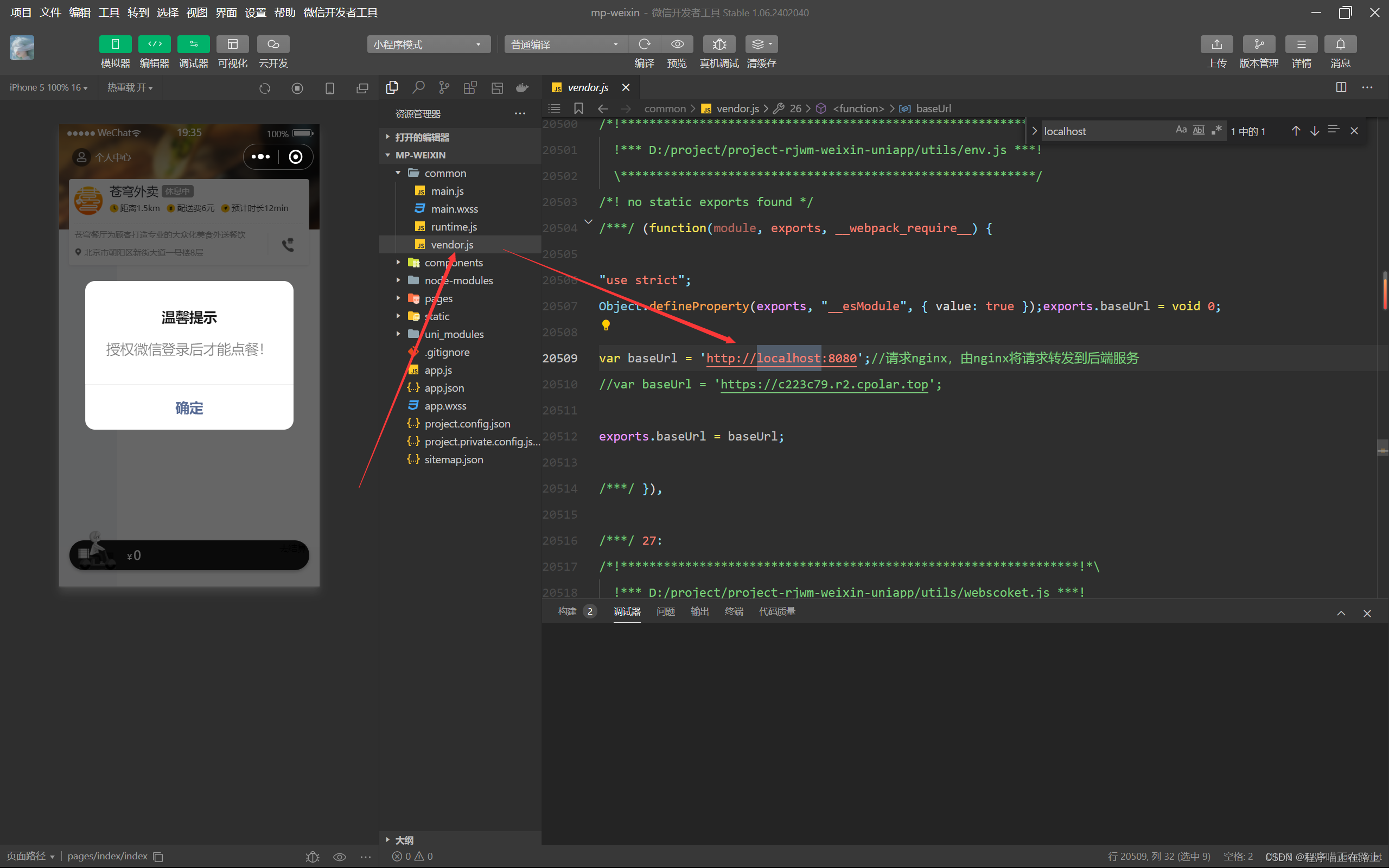Image resolution: width=1389 pixels, height=868 pixels.
Task: Click the split editor icon
Action: pos(1341,87)
